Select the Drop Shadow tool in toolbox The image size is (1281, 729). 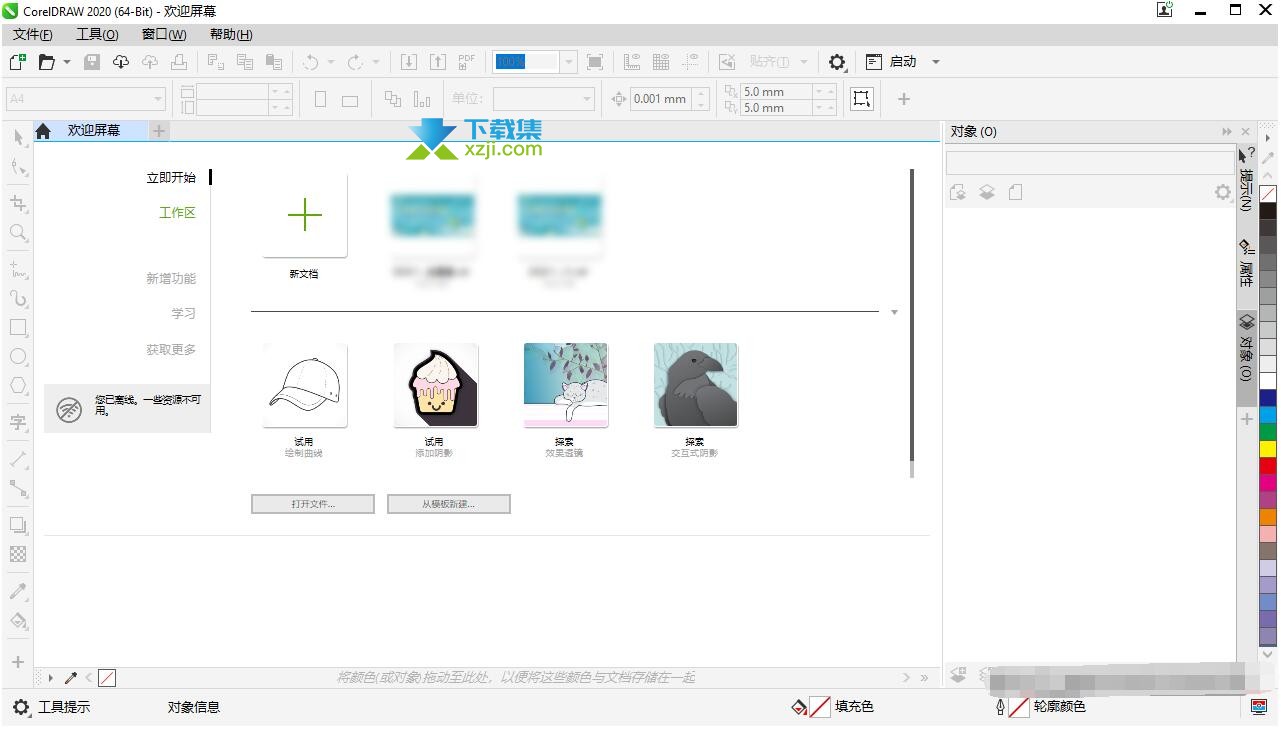[18, 525]
